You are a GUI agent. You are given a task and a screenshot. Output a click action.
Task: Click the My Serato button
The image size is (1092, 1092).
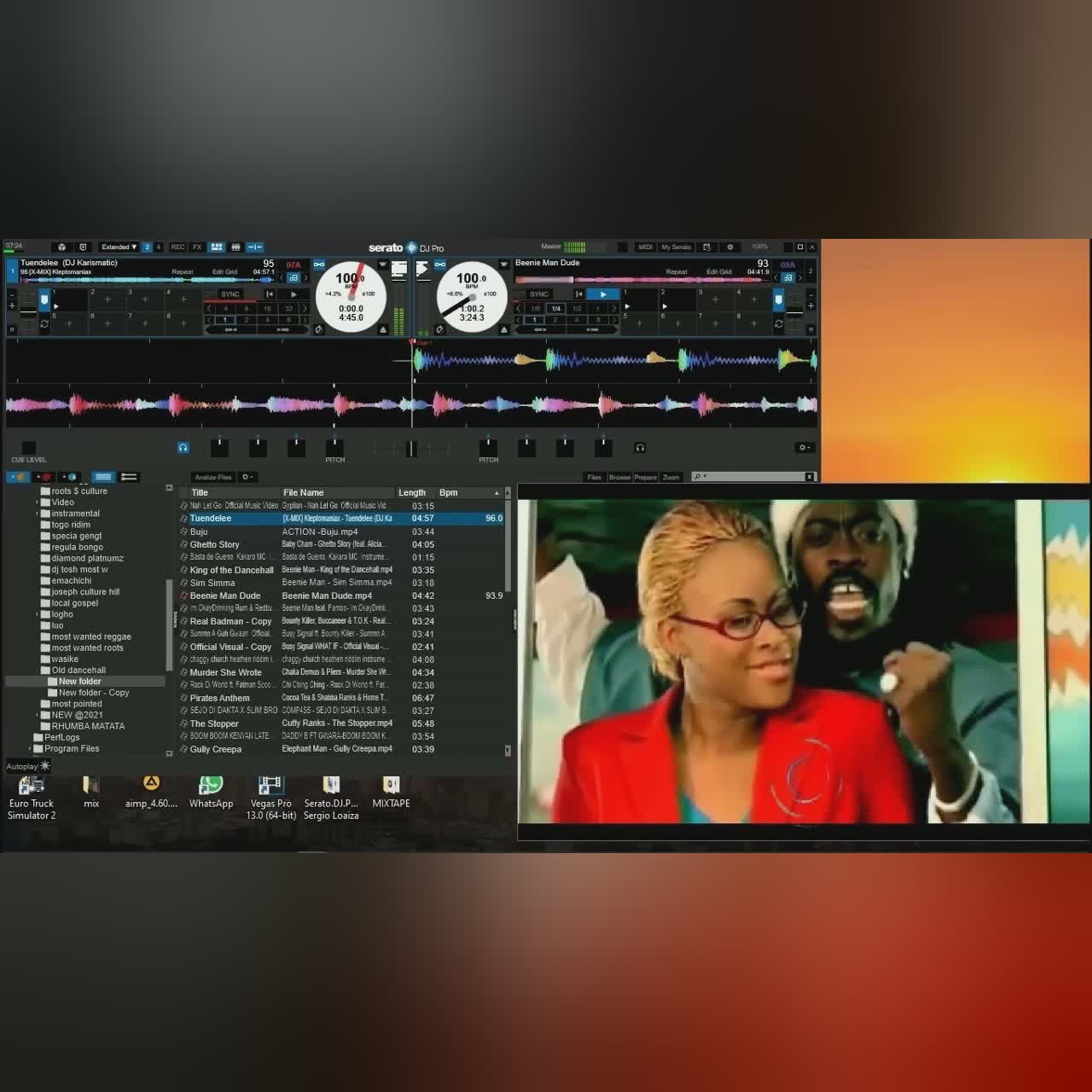click(676, 247)
